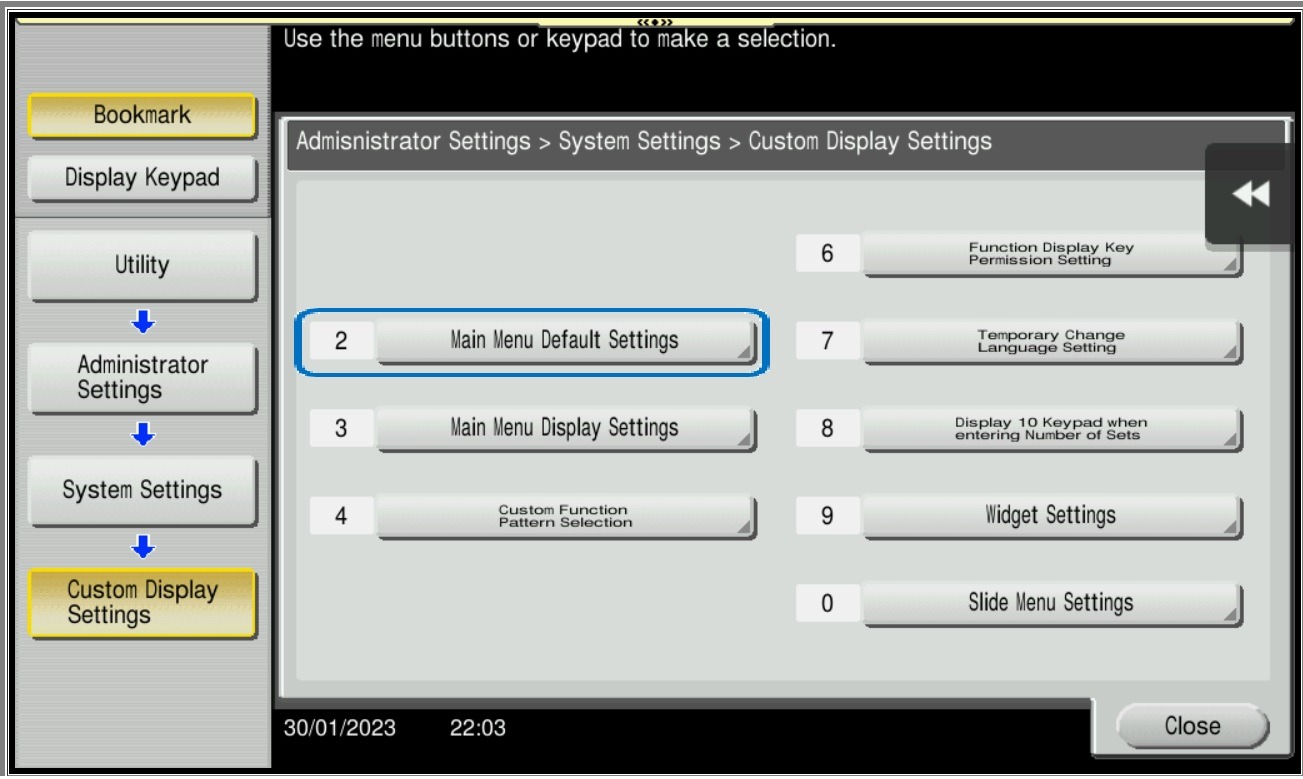Viewport: 1303px width, 779px height.
Task: Open Main Menu Default Settings
Action: (x=565, y=341)
